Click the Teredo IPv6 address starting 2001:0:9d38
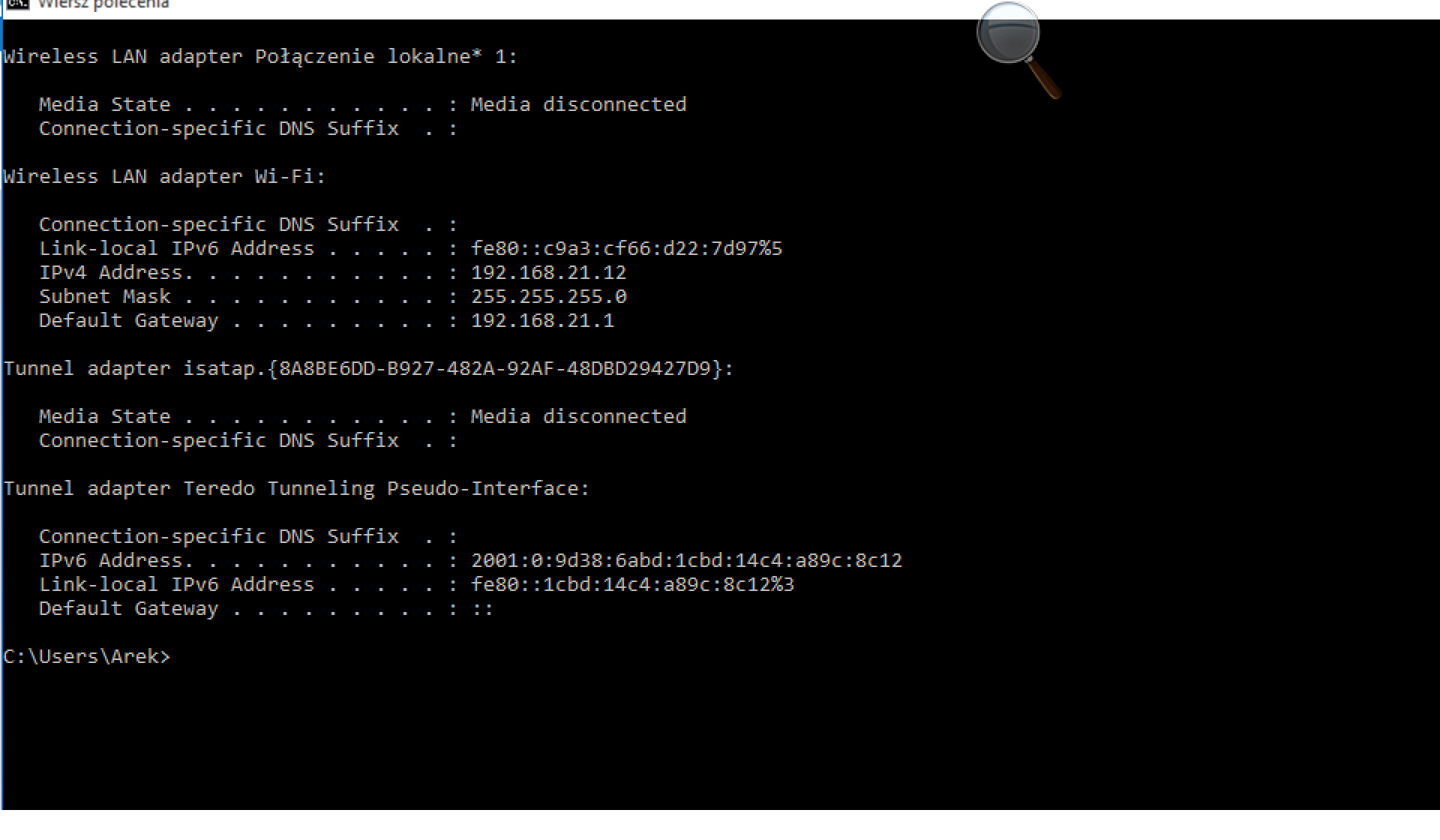Screen dimensions: 1440x840 [686, 560]
